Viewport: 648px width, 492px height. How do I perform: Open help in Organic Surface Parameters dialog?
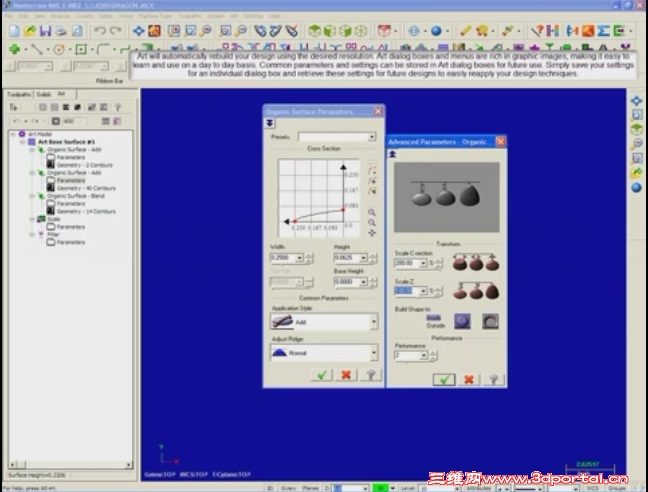371,375
